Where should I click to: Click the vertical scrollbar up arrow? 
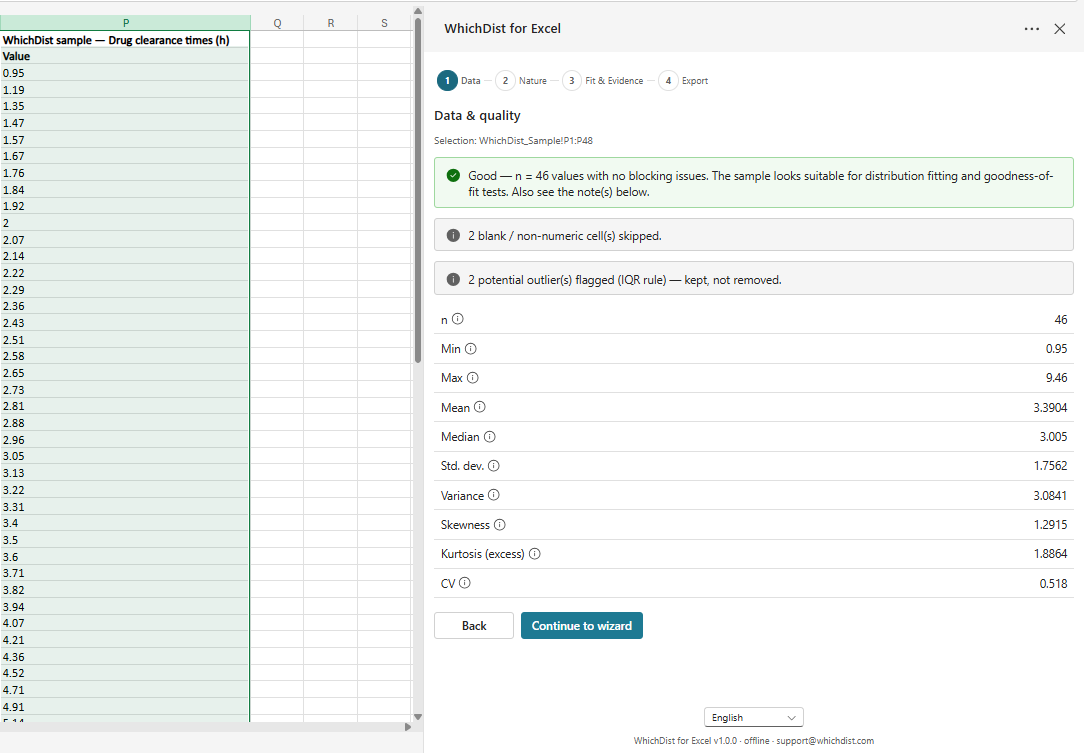pyautogui.click(x=418, y=11)
